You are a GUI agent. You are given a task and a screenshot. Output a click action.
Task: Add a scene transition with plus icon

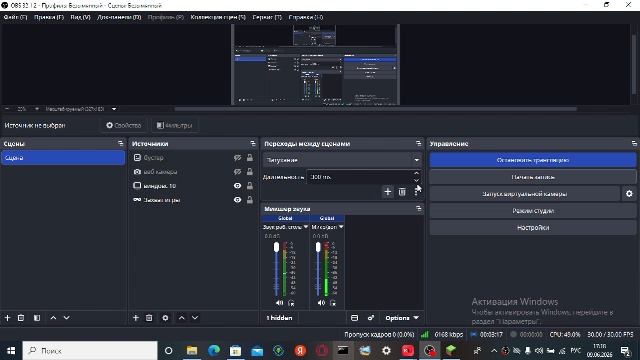coord(387,191)
